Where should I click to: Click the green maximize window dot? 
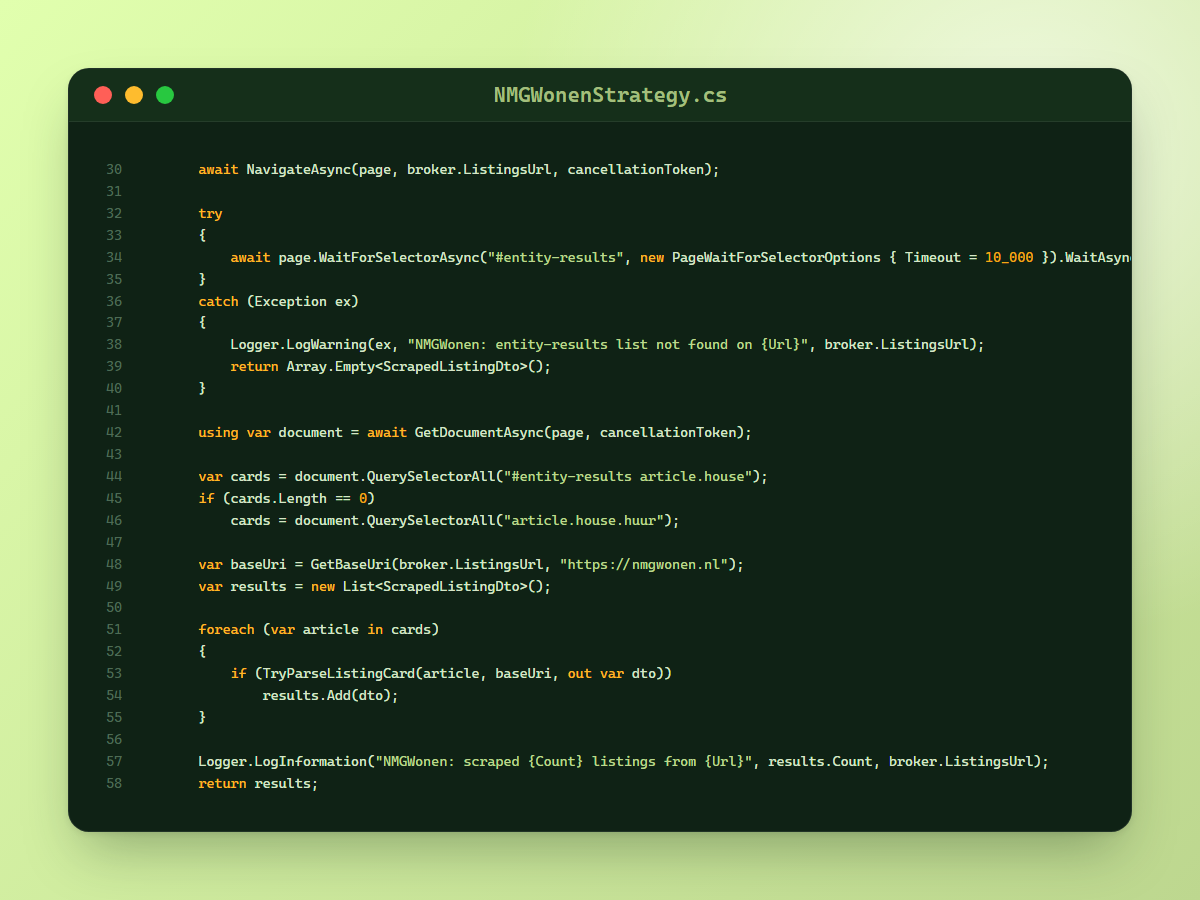165,95
